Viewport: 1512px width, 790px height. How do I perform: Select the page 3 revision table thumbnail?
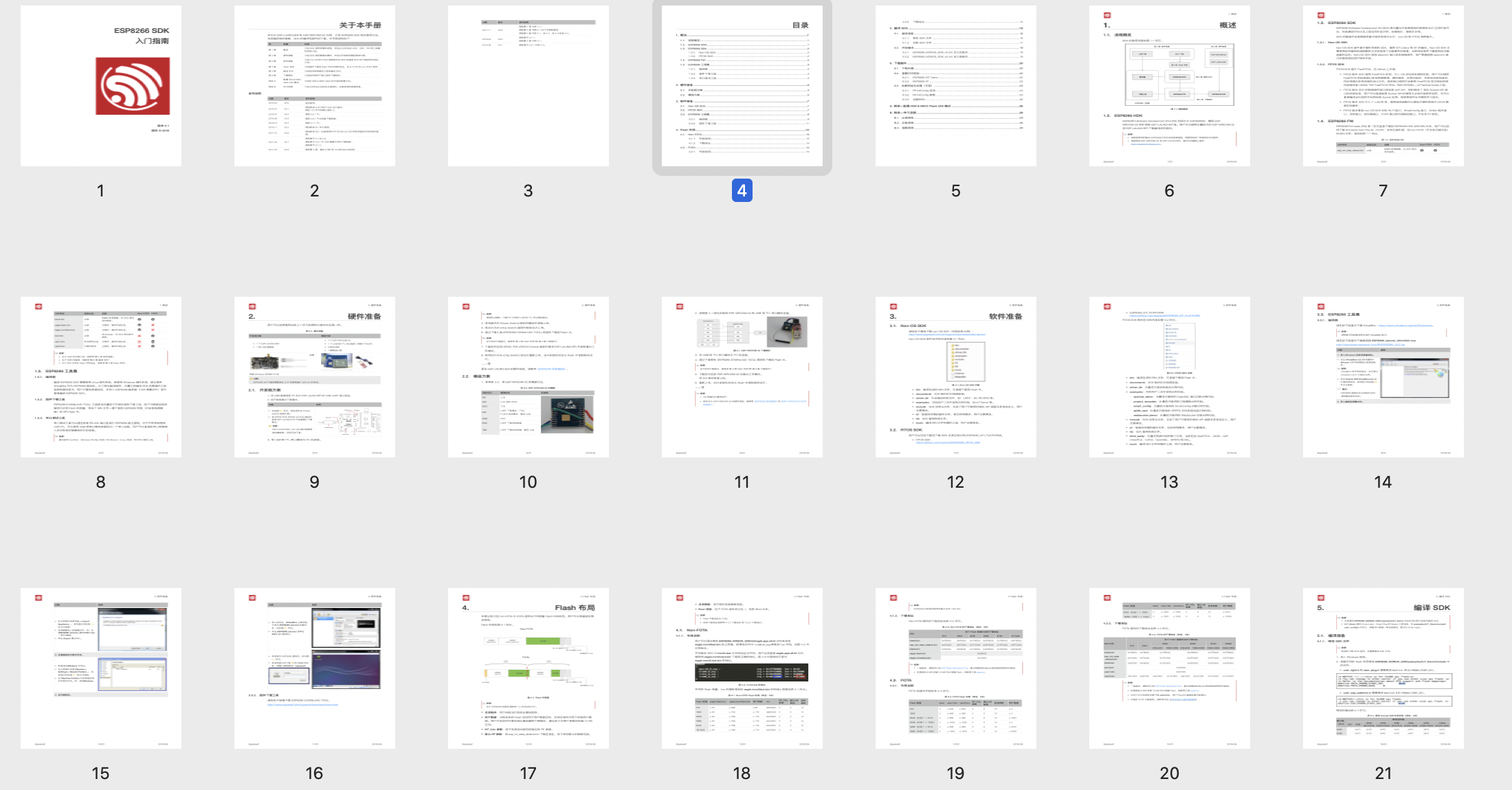tap(529, 86)
